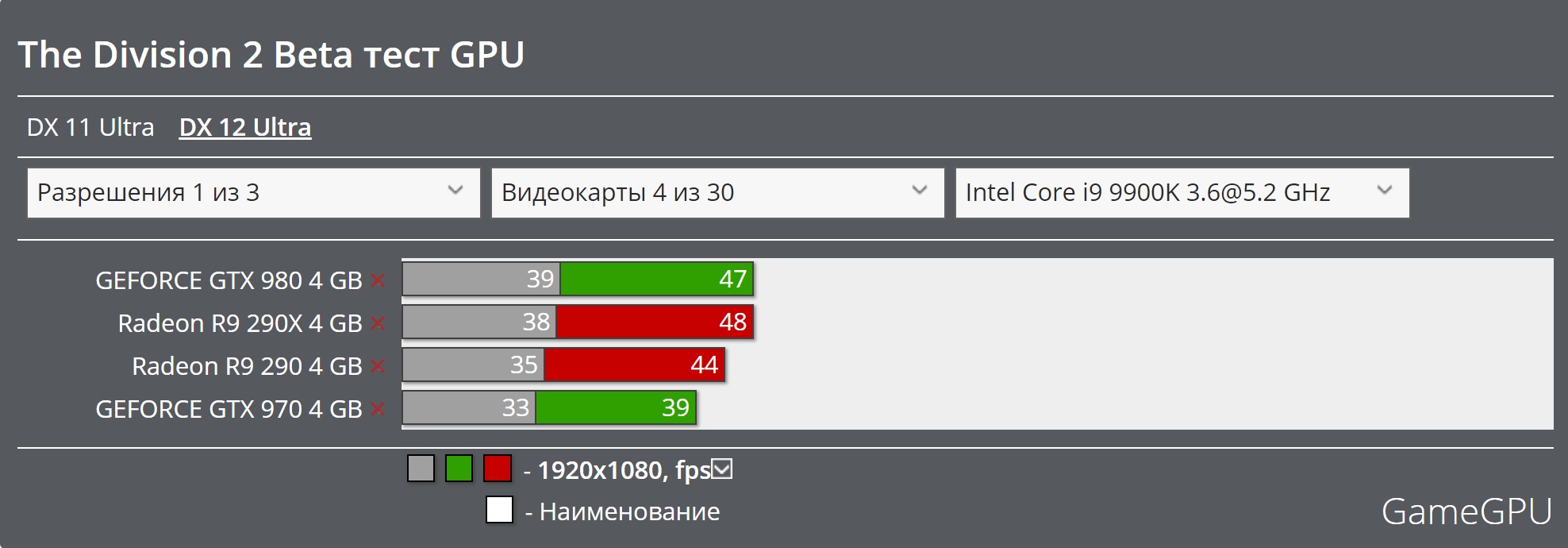Viewport: 1568px width, 548px height.
Task: Open the Intel Core i9 9900K selector
Action: 1182,192
